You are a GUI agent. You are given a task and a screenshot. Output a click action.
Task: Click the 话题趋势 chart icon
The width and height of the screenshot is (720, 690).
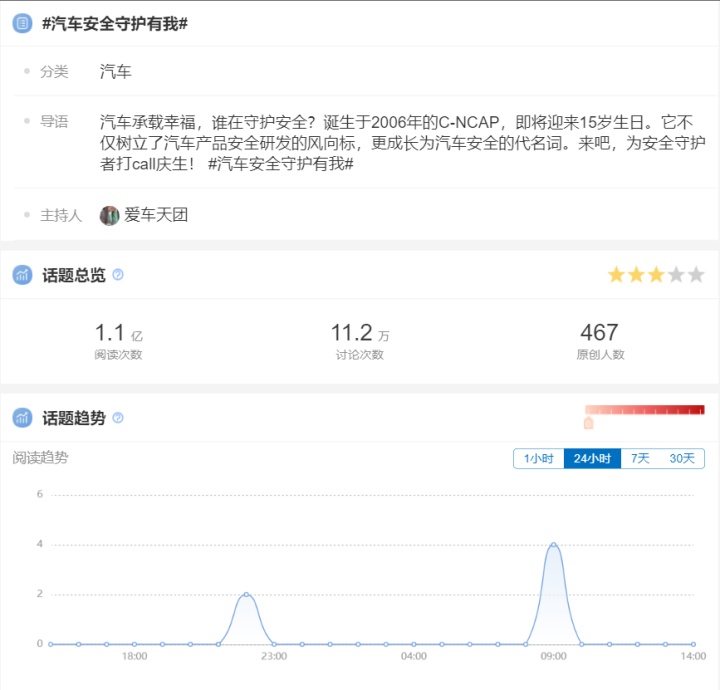click(22, 418)
